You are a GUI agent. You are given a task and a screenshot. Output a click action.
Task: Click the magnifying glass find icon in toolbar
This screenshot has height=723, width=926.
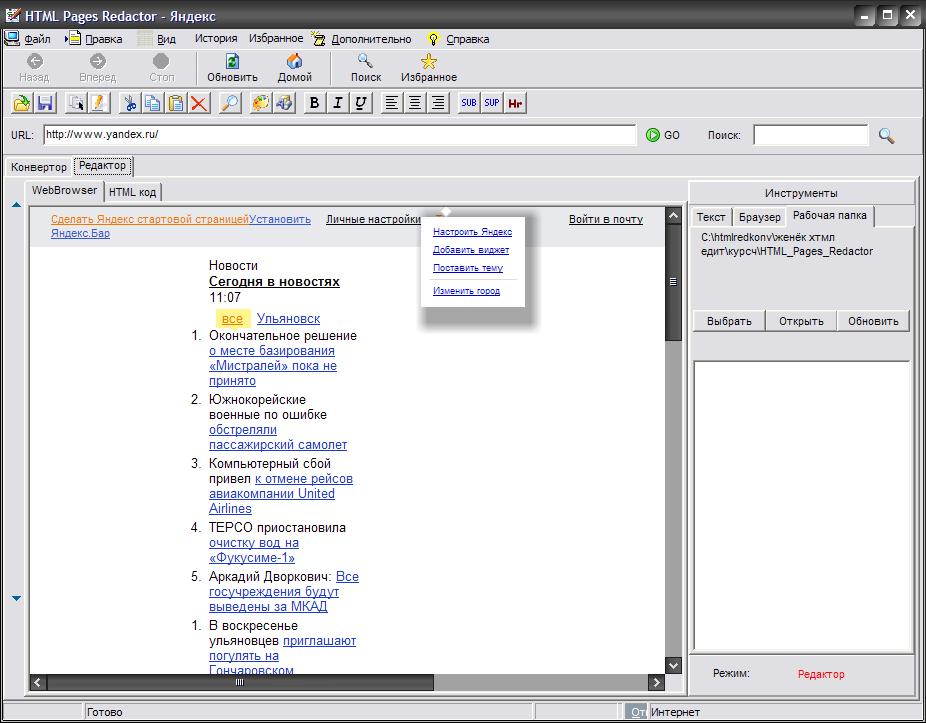(230, 103)
